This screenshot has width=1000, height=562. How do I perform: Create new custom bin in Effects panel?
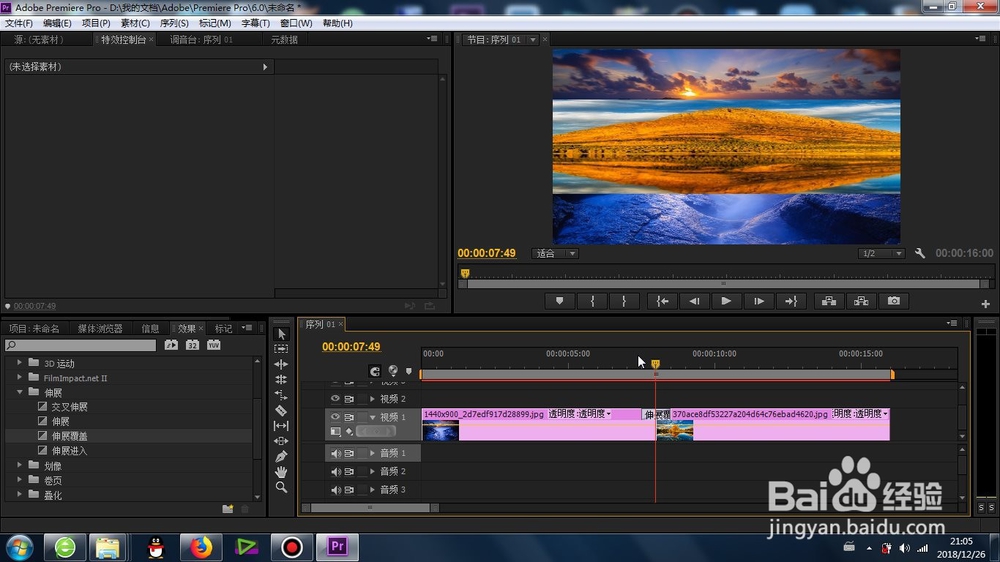[228, 508]
